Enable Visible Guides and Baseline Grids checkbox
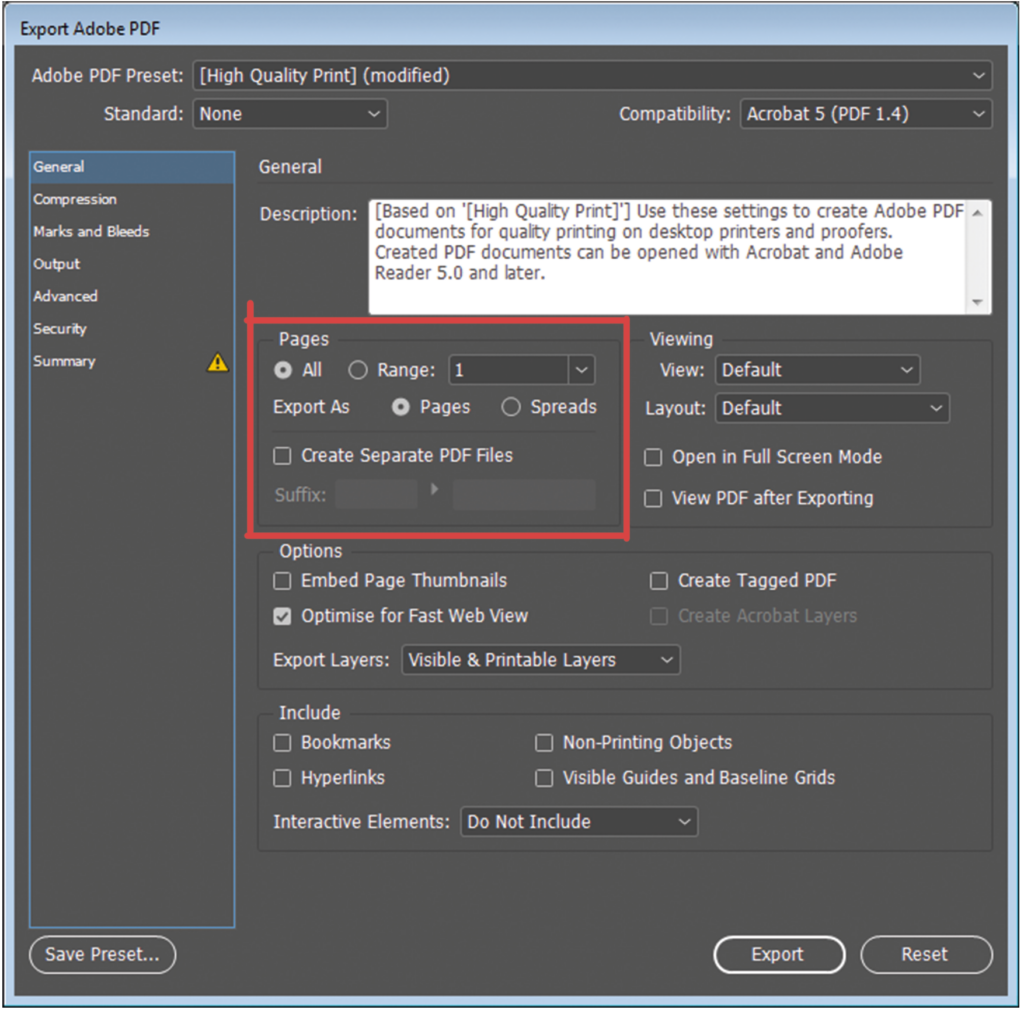1024x1017 pixels. tap(544, 778)
